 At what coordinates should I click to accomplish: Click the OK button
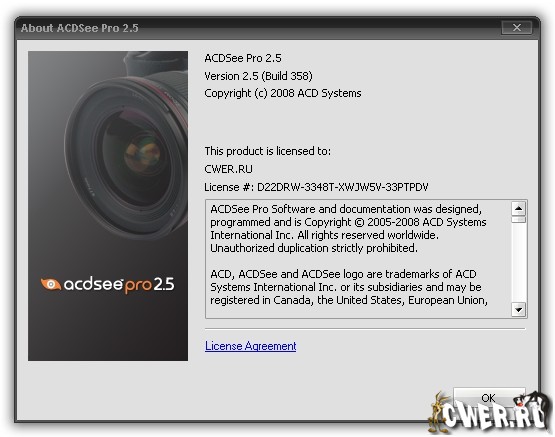click(489, 397)
